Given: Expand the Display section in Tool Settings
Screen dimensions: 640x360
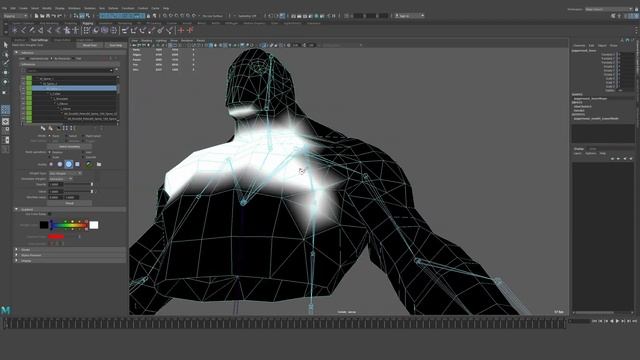Looking at the screenshot, I should click(x=16, y=260).
